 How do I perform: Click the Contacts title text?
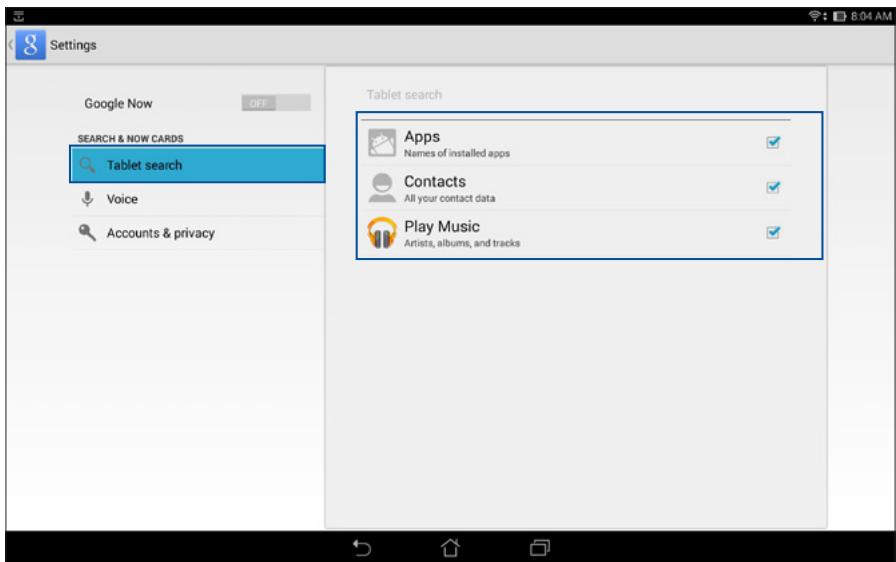tap(435, 182)
